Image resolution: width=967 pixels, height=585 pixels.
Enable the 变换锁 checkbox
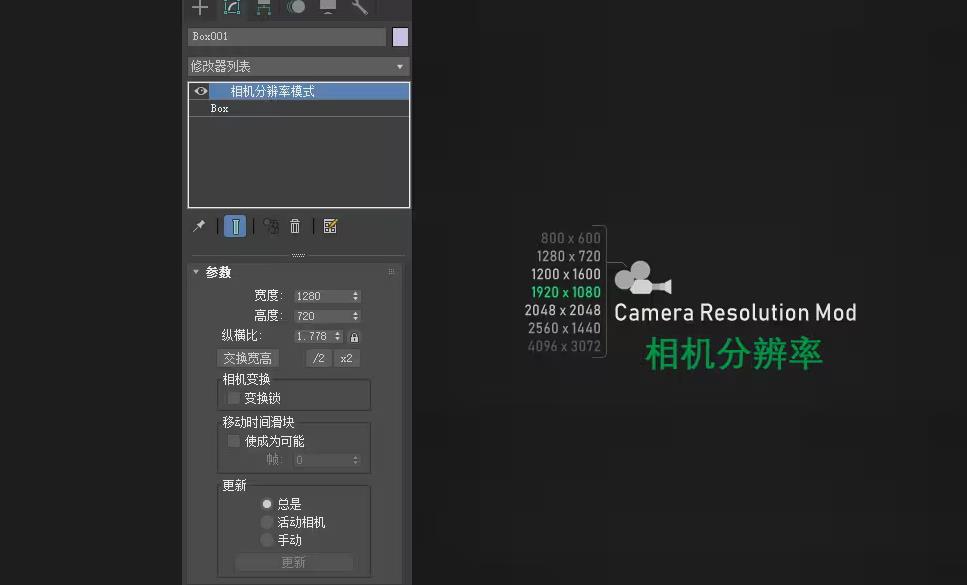pyautogui.click(x=234, y=398)
